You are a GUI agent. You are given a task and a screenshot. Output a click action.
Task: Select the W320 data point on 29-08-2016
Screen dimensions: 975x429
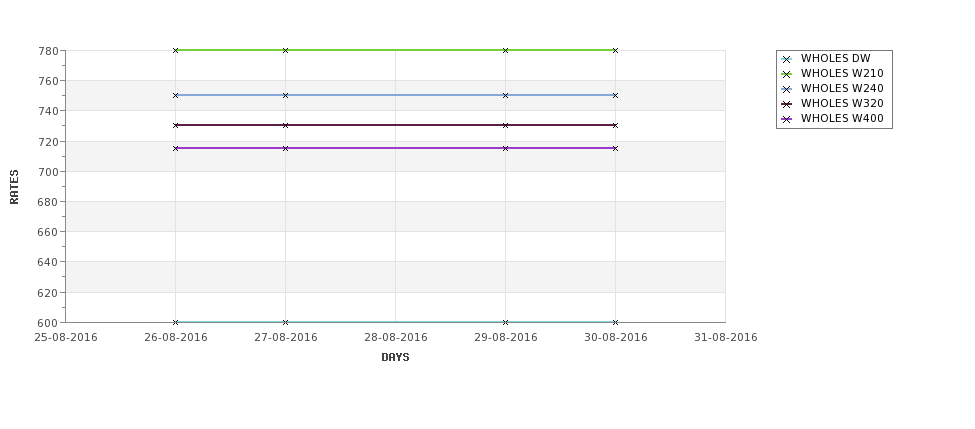point(506,126)
